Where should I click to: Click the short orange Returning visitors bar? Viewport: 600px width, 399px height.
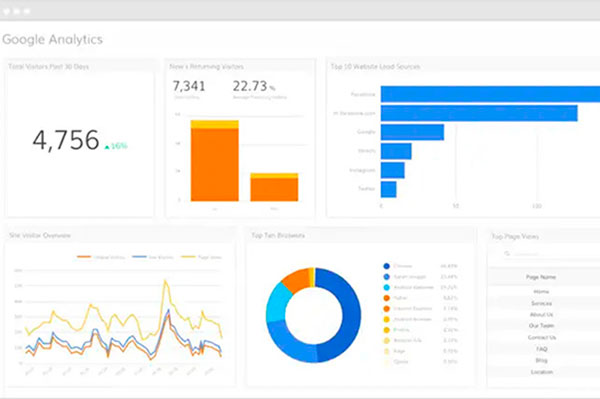(274, 190)
